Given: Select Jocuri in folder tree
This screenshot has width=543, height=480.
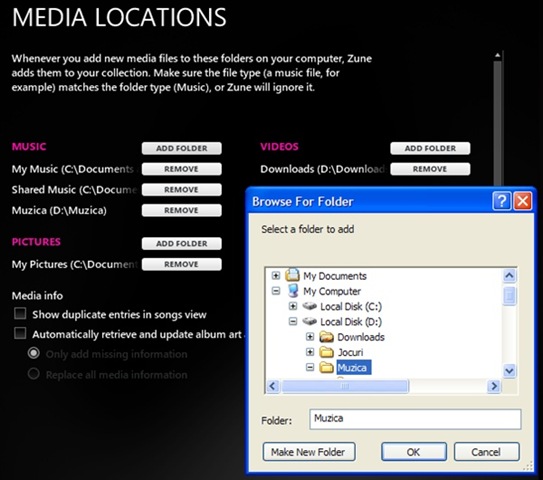Looking at the screenshot, I should pyautogui.click(x=350, y=352).
